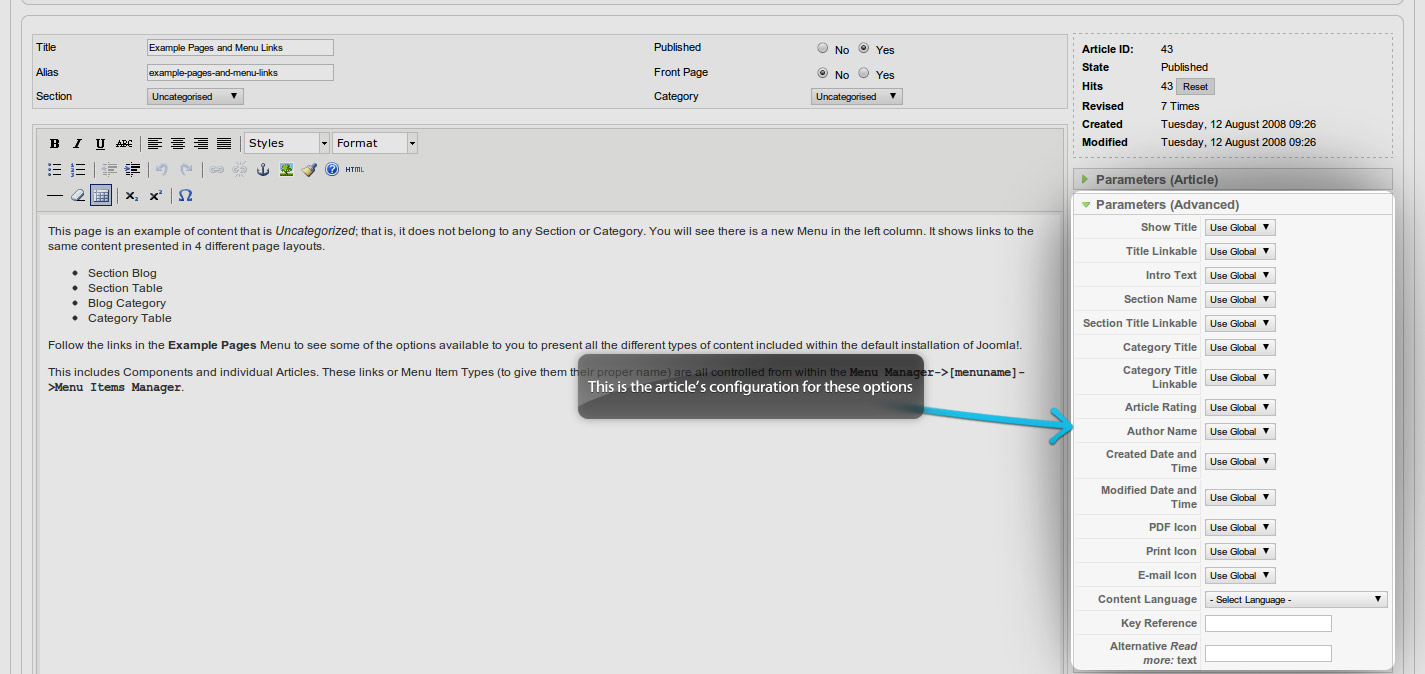Insert an ordered numbered list
Image resolution: width=1425 pixels, height=674 pixels.
coord(78,170)
